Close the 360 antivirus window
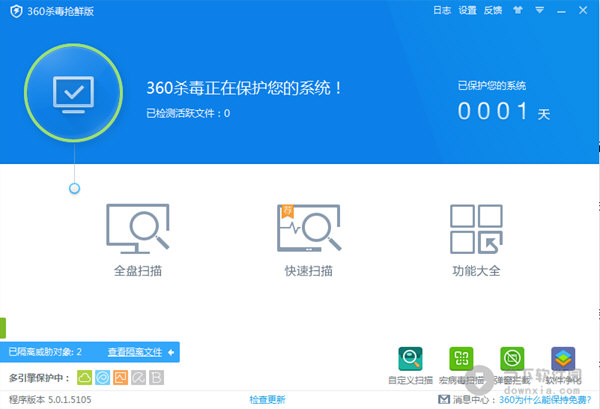 pyautogui.click(x=583, y=10)
